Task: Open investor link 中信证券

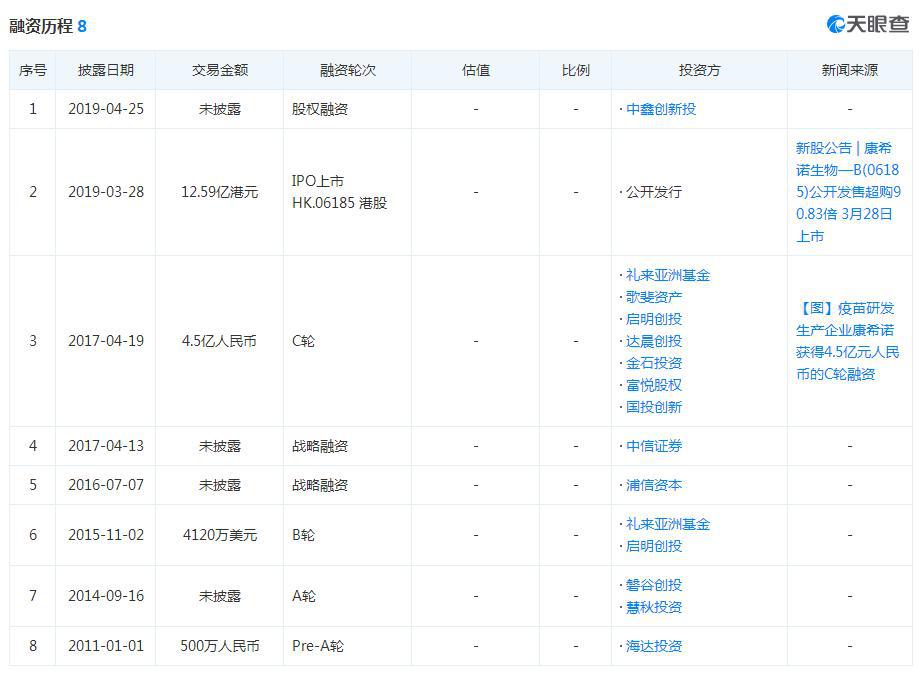Action: click(x=654, y=446)
